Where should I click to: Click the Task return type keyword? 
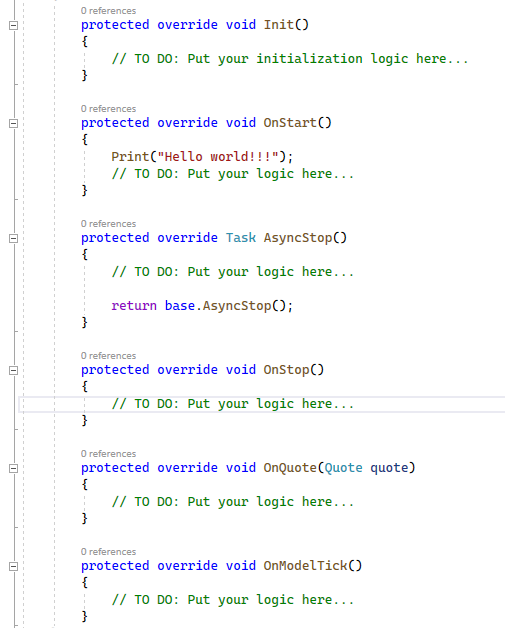tap(241, 238)
